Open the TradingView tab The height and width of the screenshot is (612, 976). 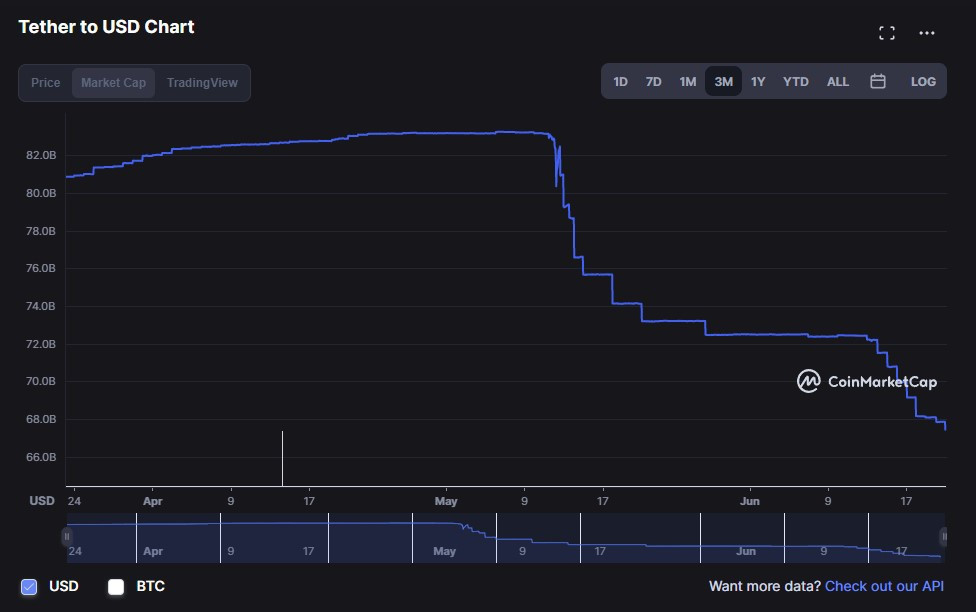click(202, 82)
